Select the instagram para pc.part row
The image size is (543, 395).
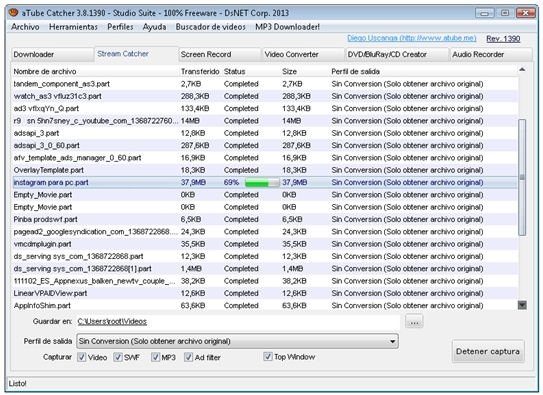pos(265,182)
